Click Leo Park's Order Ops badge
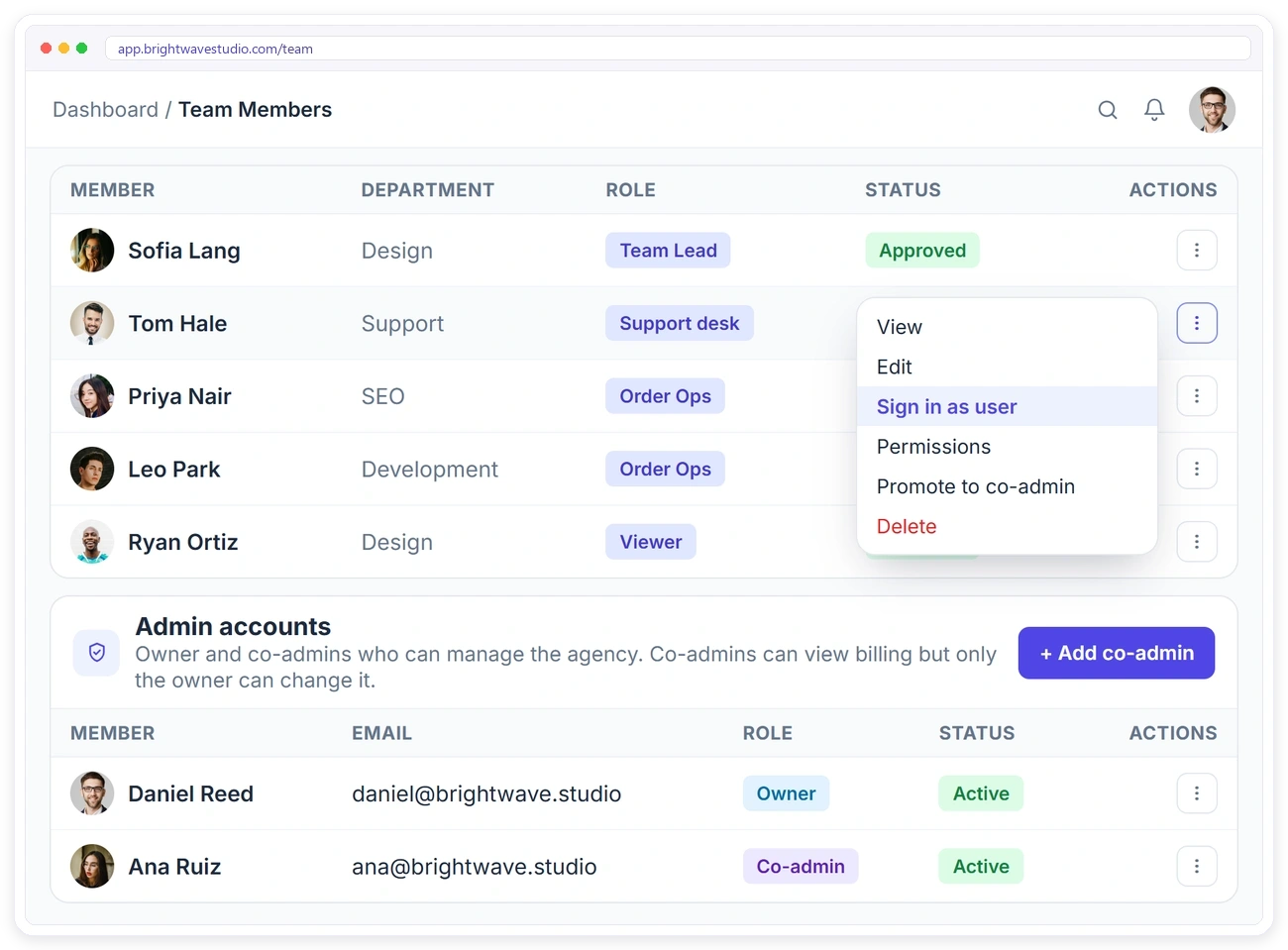 click(x=666, y=469)
